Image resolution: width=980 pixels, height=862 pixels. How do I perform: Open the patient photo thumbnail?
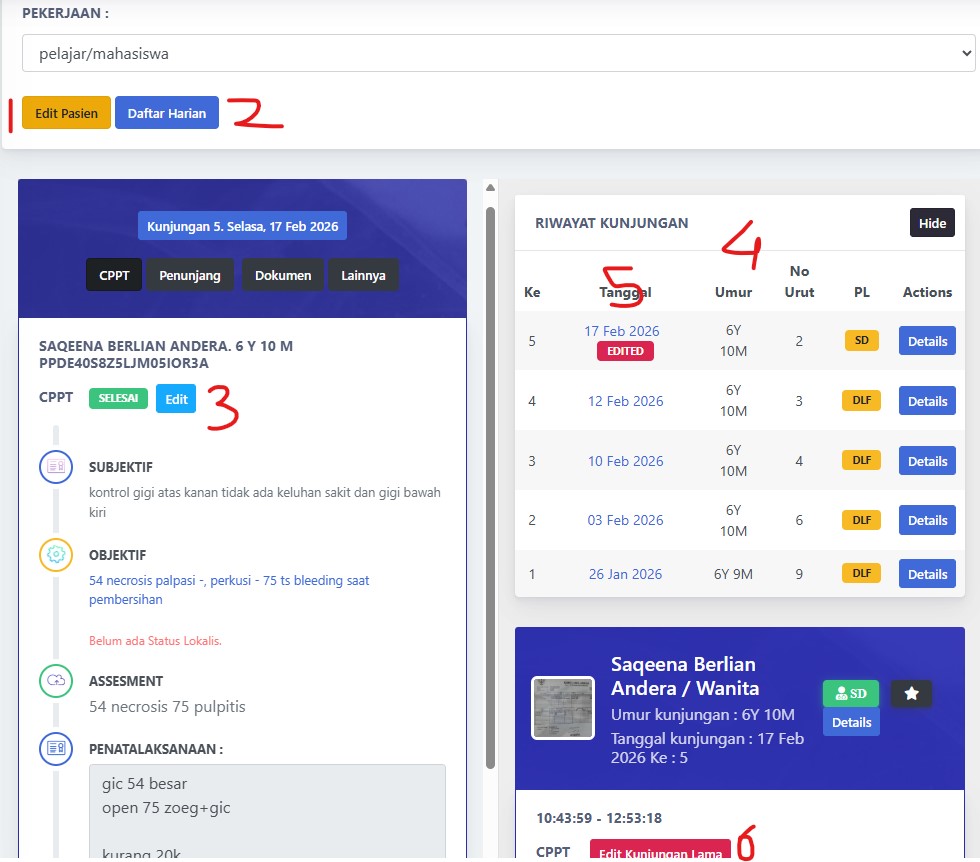coord(563,708)
